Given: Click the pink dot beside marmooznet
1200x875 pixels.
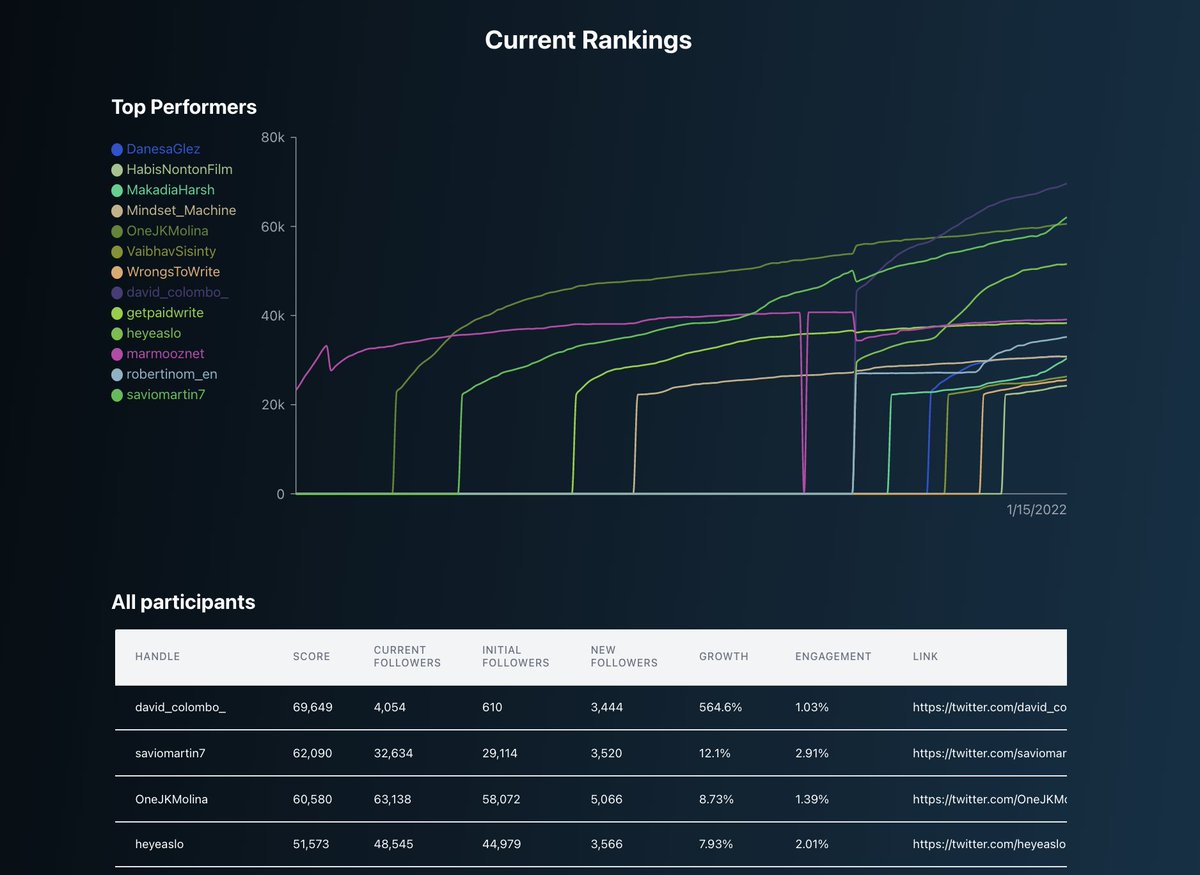Looking at the screenshot, I should click(117, 353).
